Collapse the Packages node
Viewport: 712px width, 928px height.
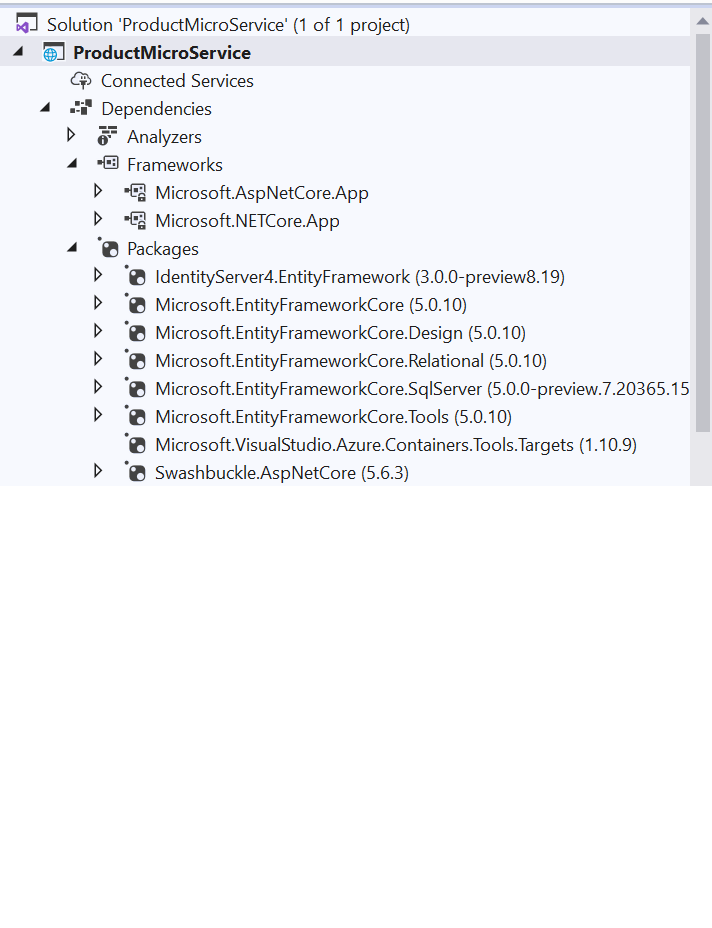click(71, 248)
